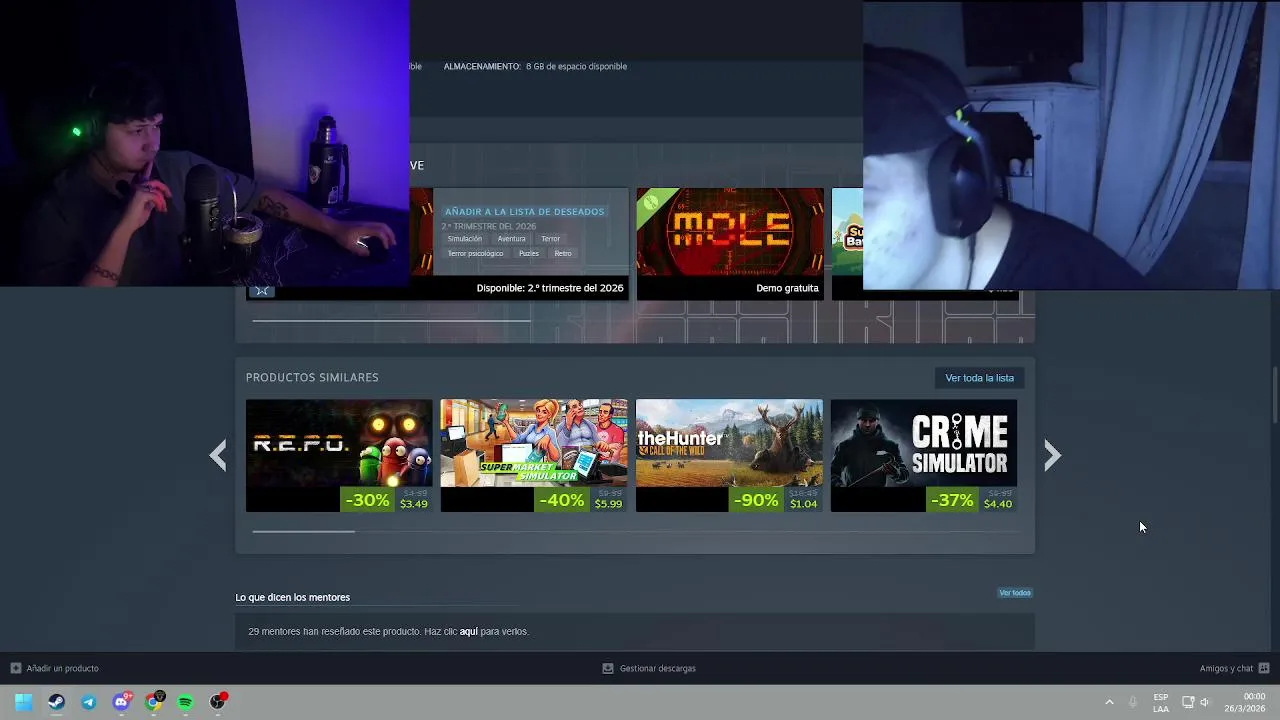The width and height of the screenshot is (1280, 720).
Task: Show next similar products with right arrow
Action: (1052, 456)
